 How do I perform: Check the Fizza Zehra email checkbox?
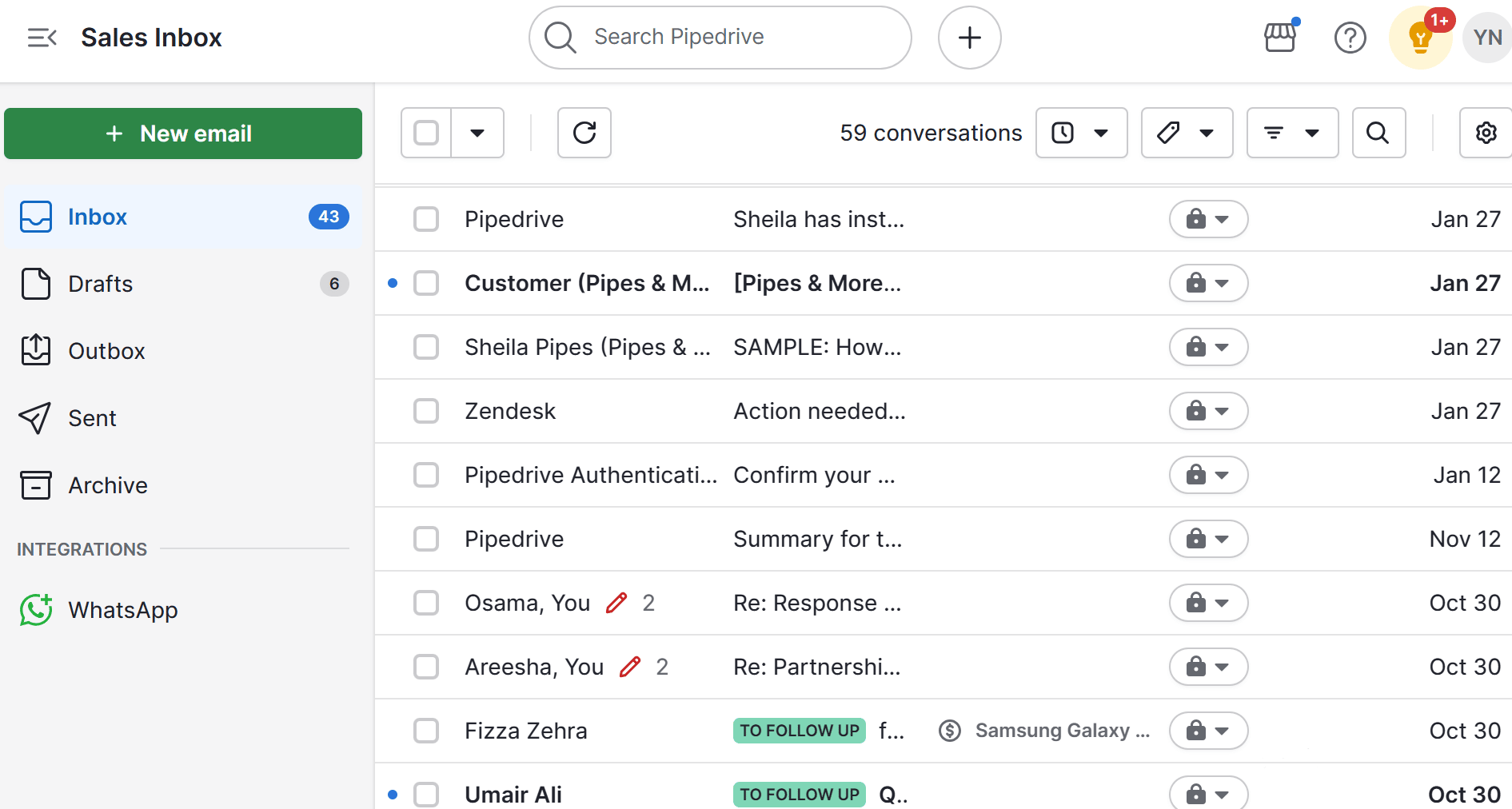point(426,731)
